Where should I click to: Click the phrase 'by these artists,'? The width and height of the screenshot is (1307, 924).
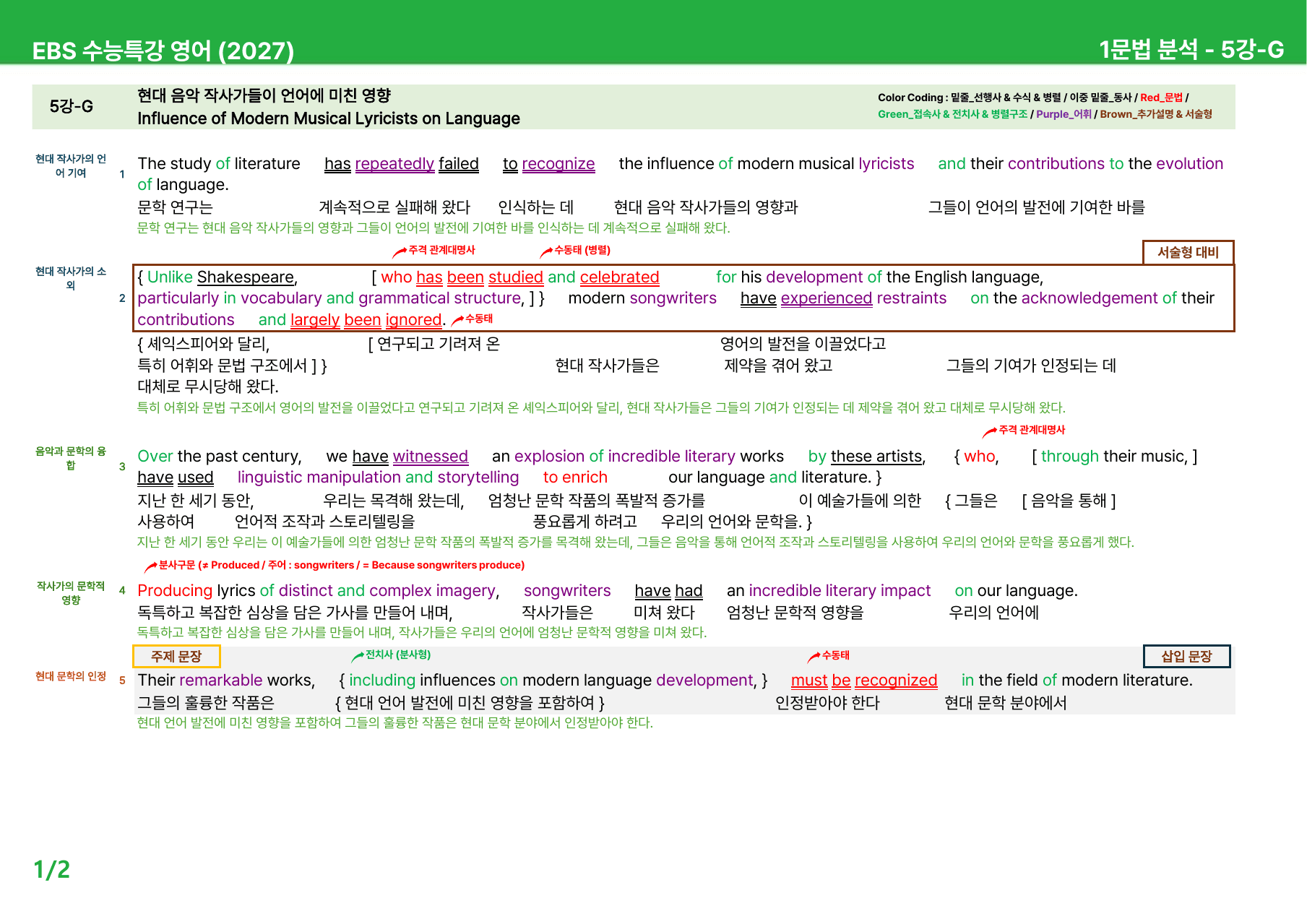(867, 457)
